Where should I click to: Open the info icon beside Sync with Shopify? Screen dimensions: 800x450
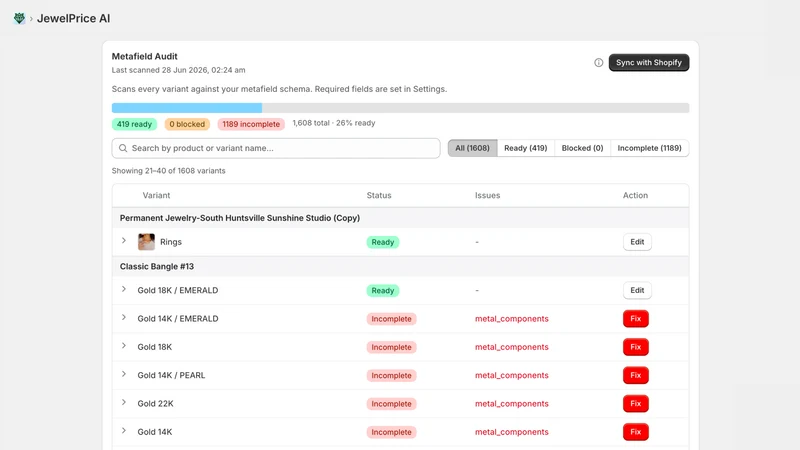(x=598, y=63)
